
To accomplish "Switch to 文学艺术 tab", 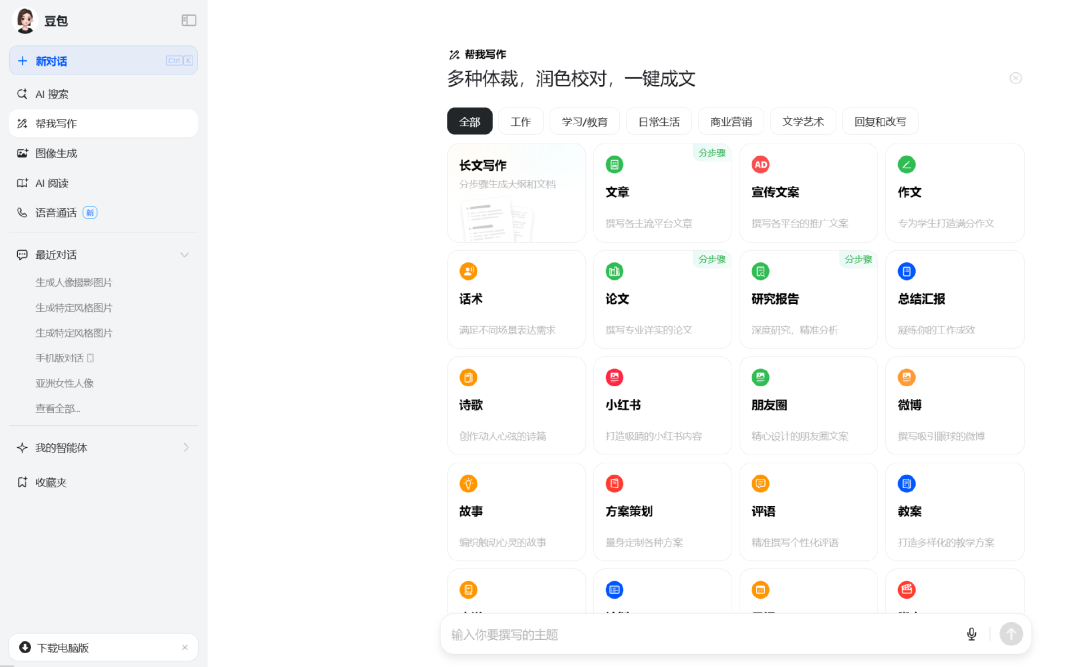I will 803,122.
